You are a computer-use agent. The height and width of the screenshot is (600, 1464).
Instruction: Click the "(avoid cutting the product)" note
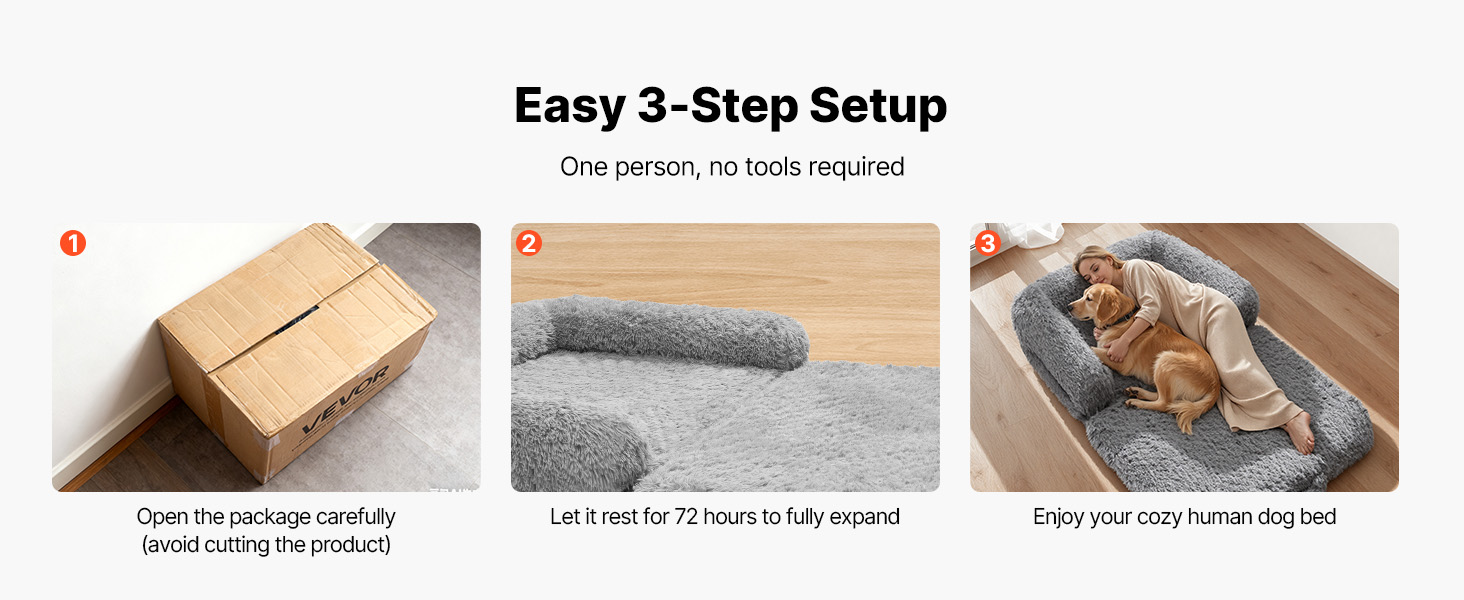coord(266,546)
